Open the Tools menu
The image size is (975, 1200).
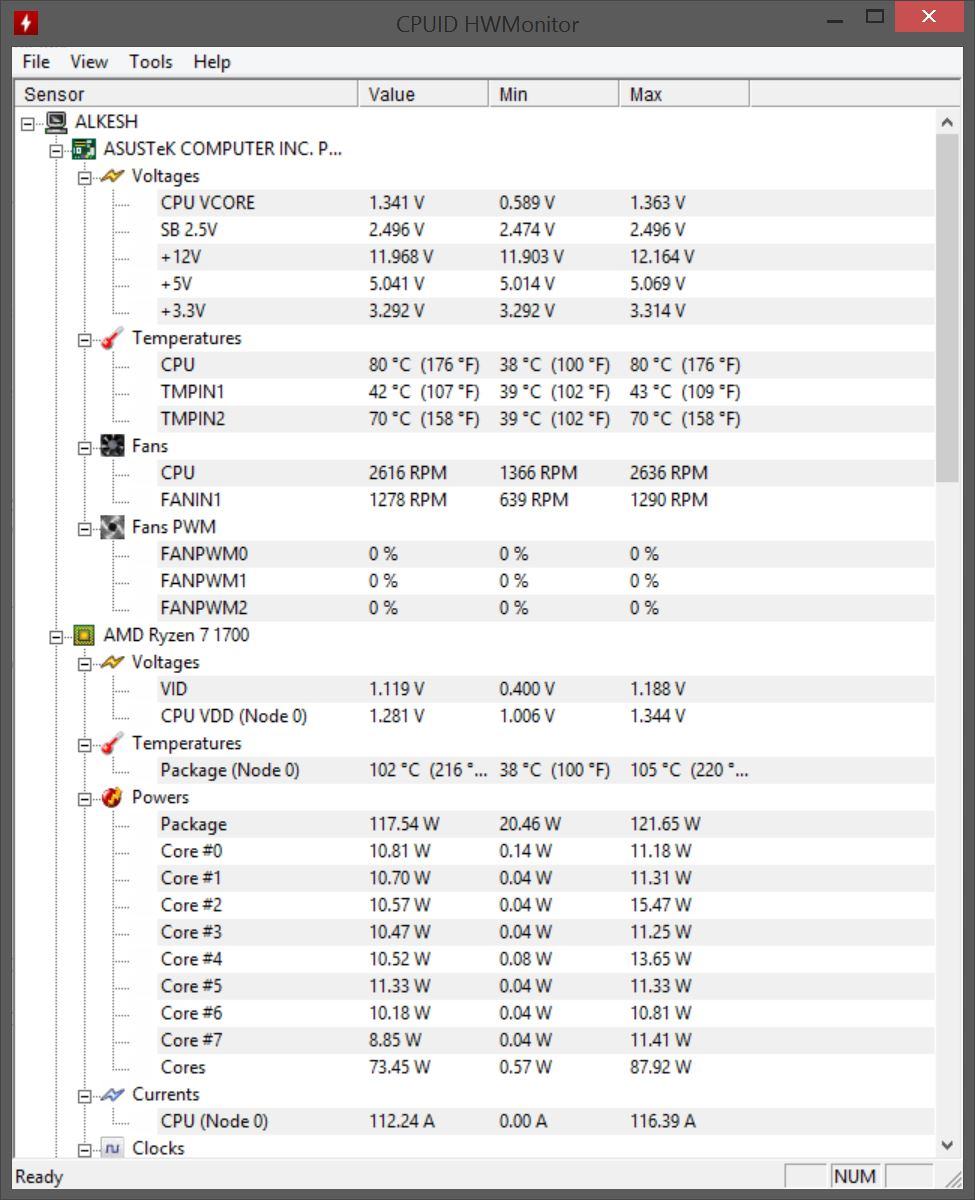150,62
